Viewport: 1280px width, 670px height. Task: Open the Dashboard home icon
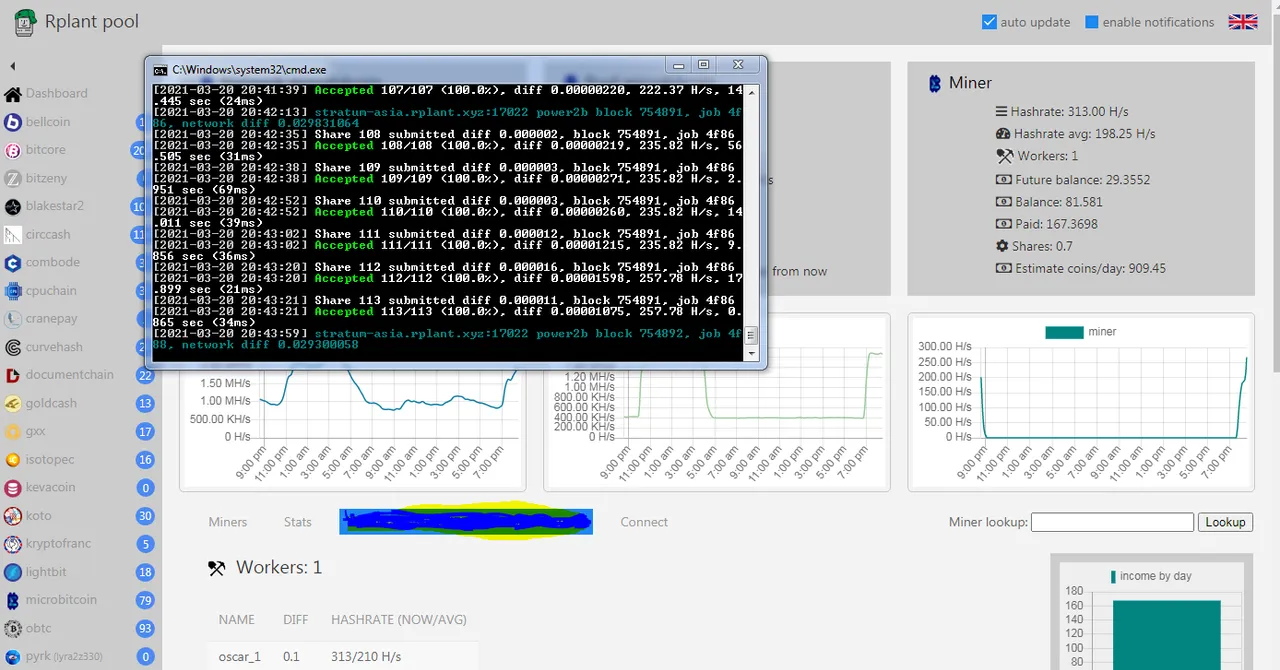point(13,94)
